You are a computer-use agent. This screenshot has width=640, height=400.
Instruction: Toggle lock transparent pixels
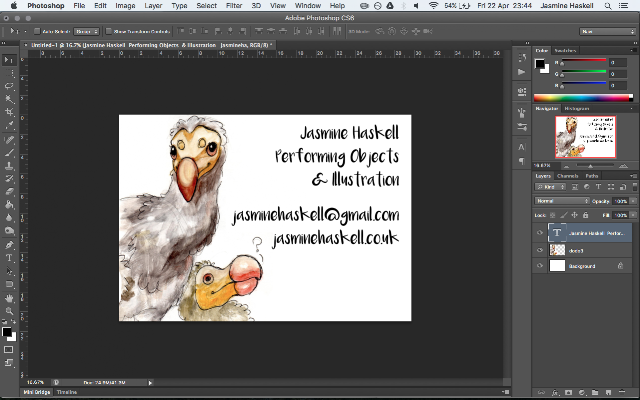[x=552, y=215]
